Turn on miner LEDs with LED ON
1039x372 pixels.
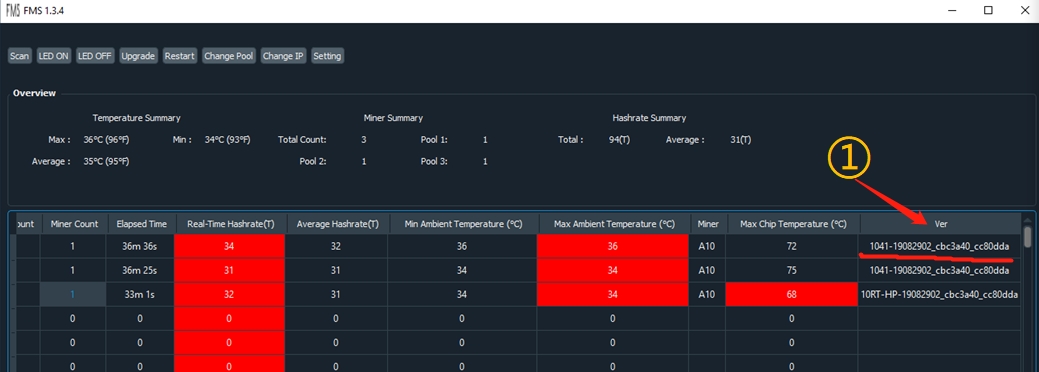pos(54,56)
